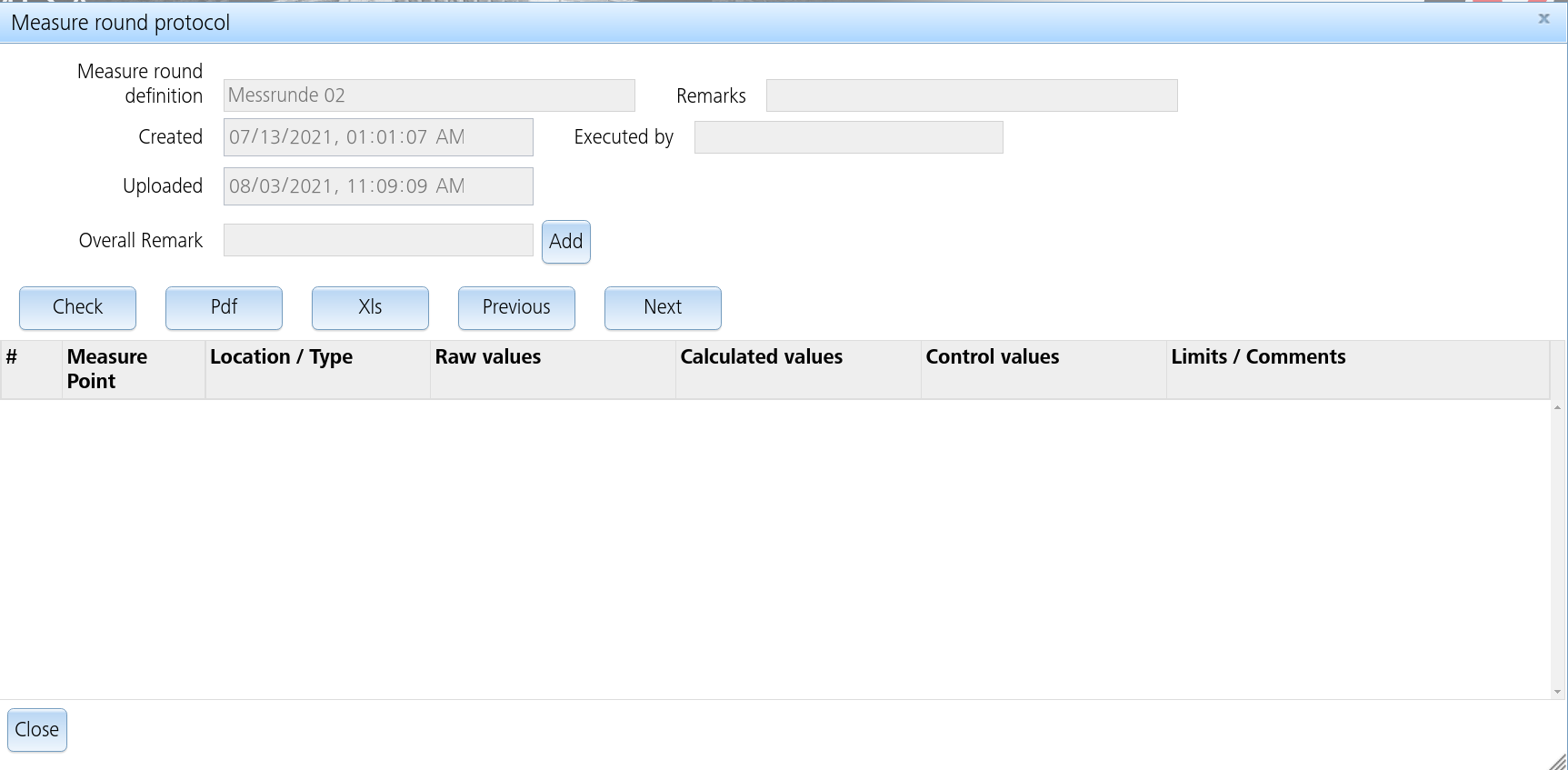This screenshot has width=1568, height=770.
Task: Click the Raw values column header
Action: [554, 370]
